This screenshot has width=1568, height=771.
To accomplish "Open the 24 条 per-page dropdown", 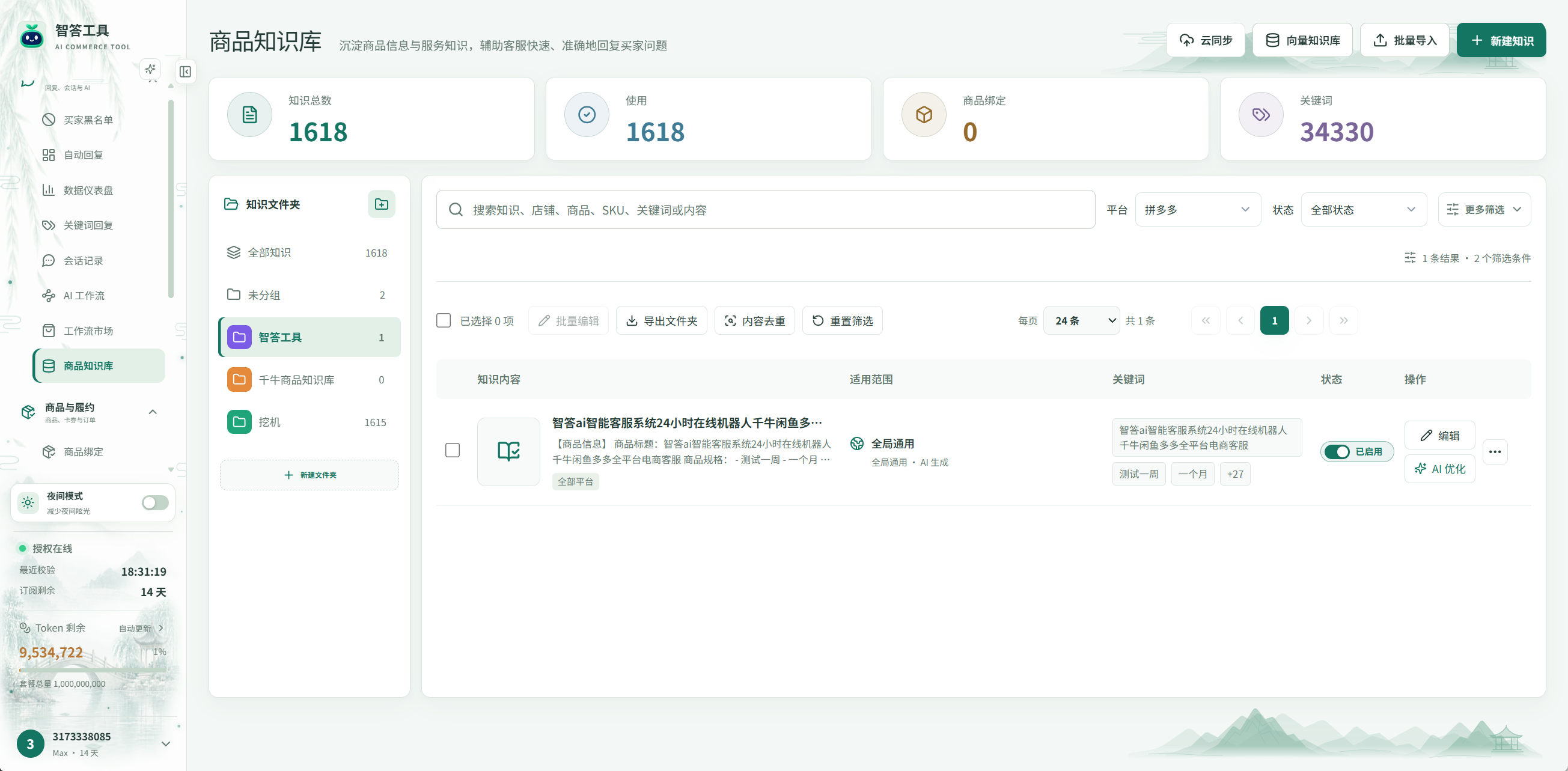I will pos(1081,321).
